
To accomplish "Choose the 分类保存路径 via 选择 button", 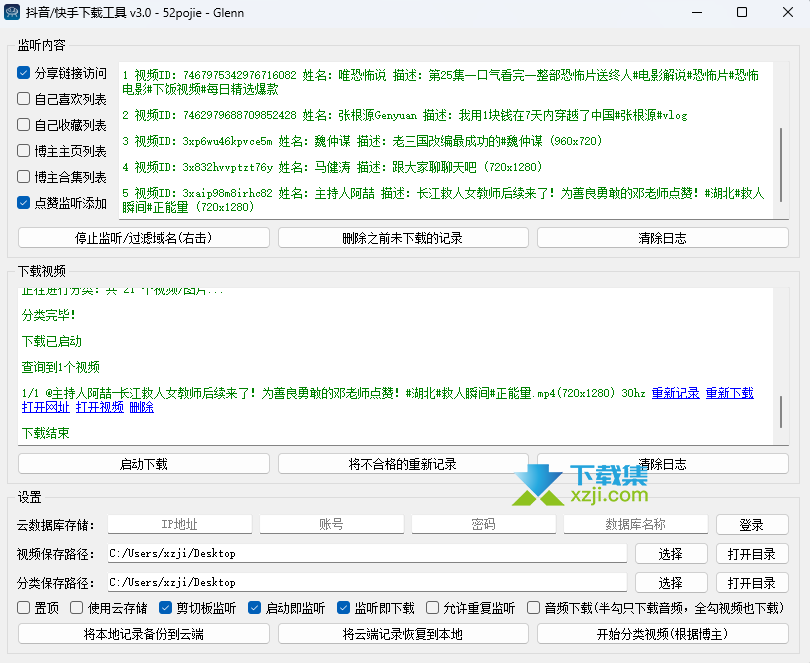I will point(671,582).
